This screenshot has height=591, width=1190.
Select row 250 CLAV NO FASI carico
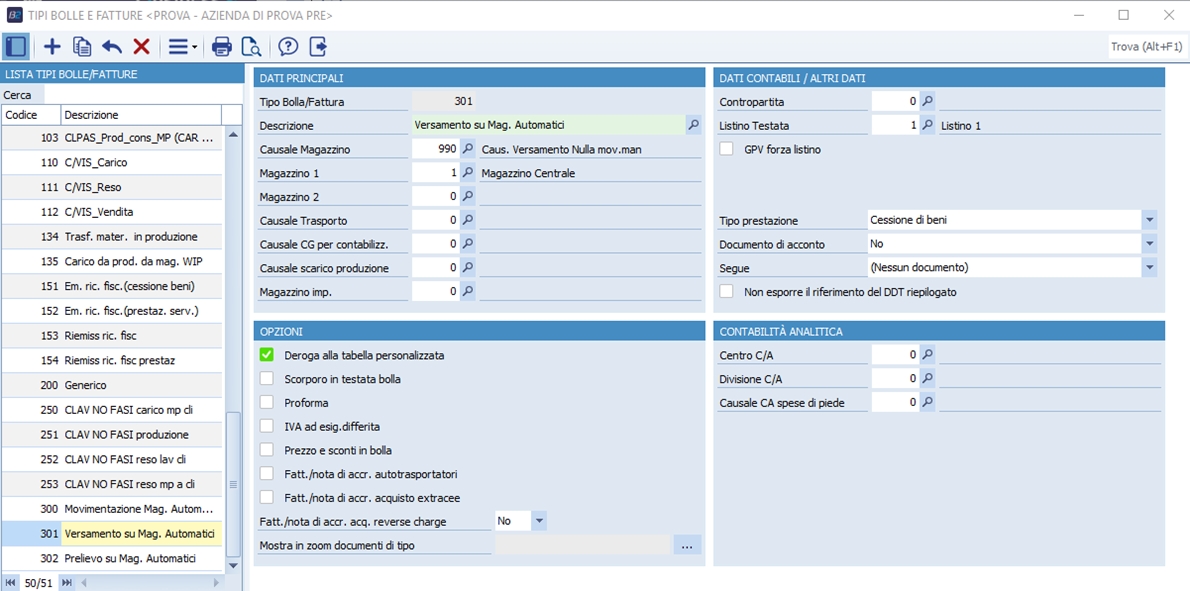[112, 410]
